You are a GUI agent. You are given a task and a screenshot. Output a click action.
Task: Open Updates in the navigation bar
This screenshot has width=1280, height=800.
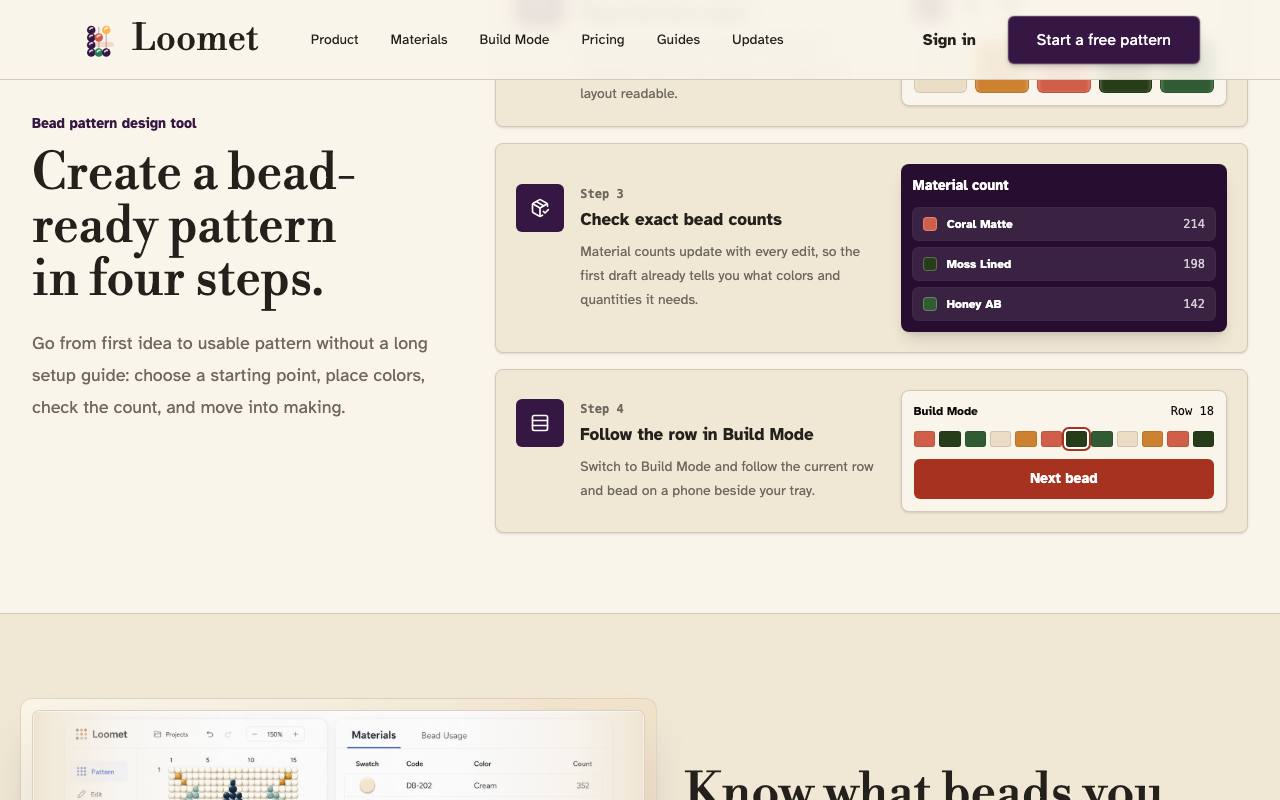pyautogui.click(x=758, y=40)
